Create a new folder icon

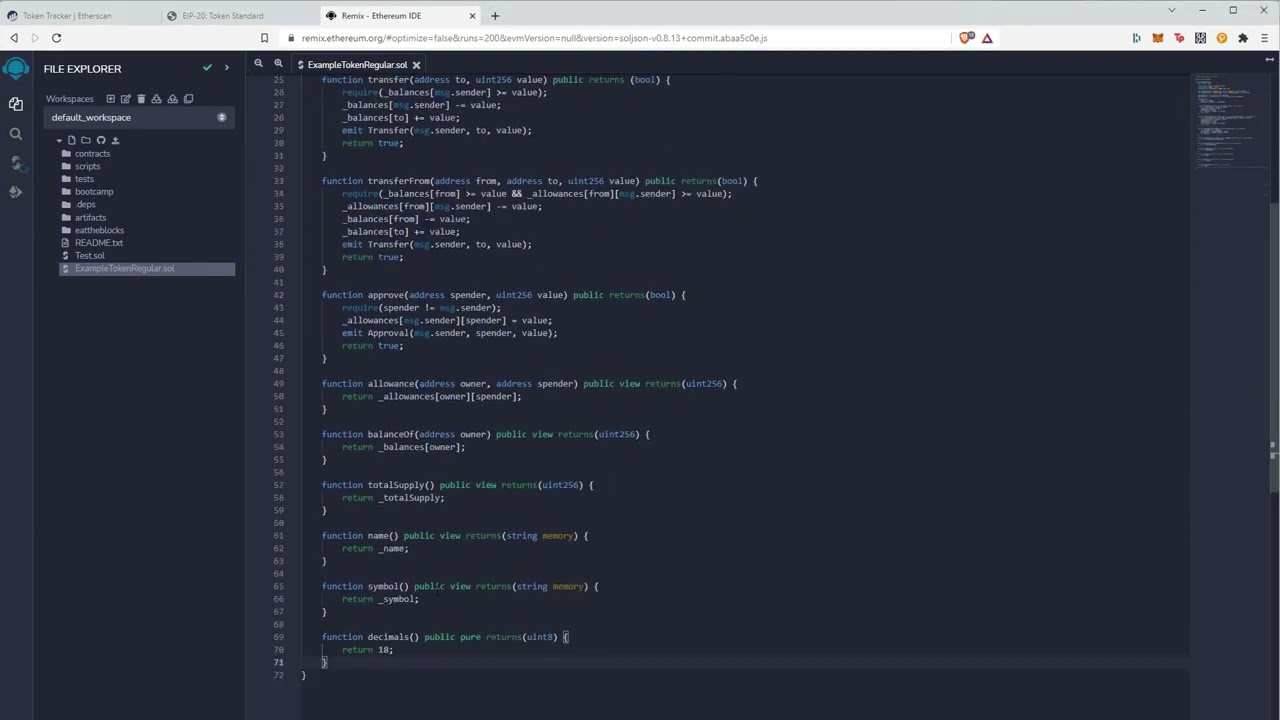[x=86, y=140]
